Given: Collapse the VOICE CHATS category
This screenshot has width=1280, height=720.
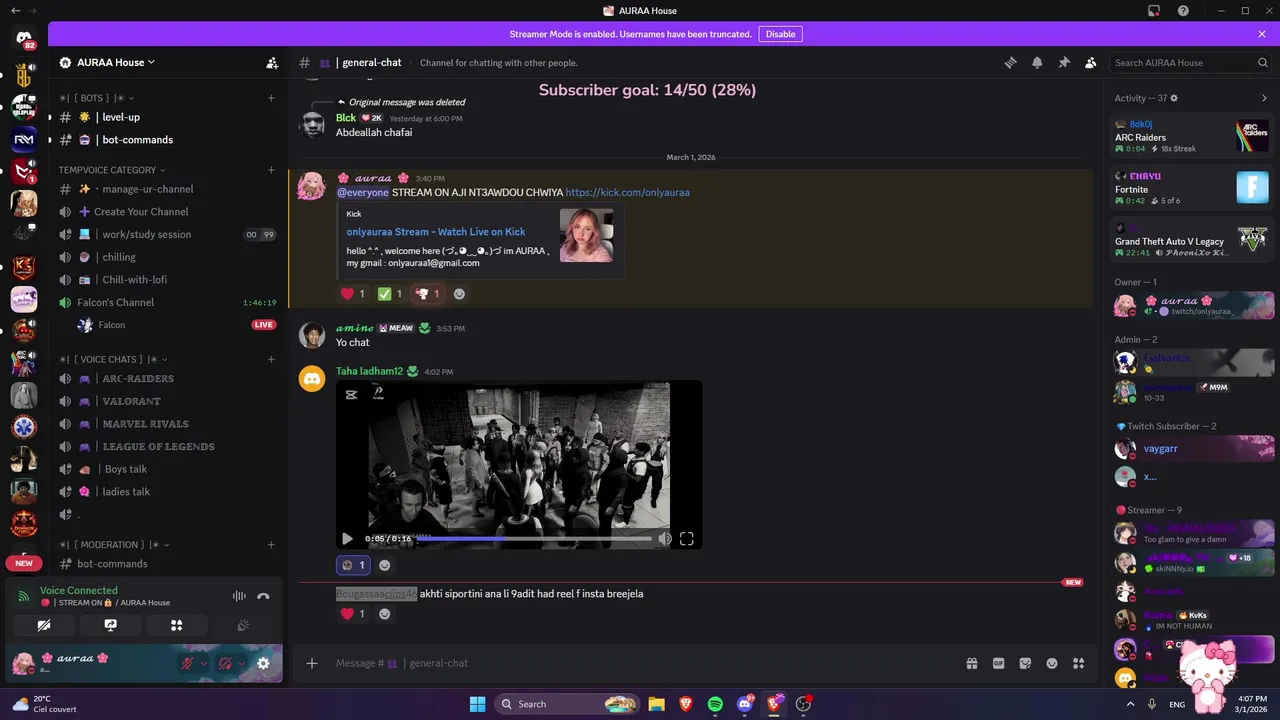Looking at the screenshot, I should pyautogui.click(x=114, y=359).
